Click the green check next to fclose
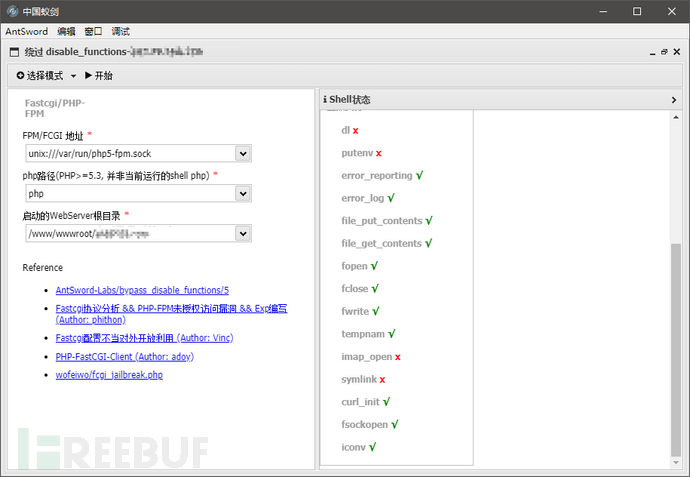The width and height of the screenshot is (690, 477). click(x=375, y=288)
